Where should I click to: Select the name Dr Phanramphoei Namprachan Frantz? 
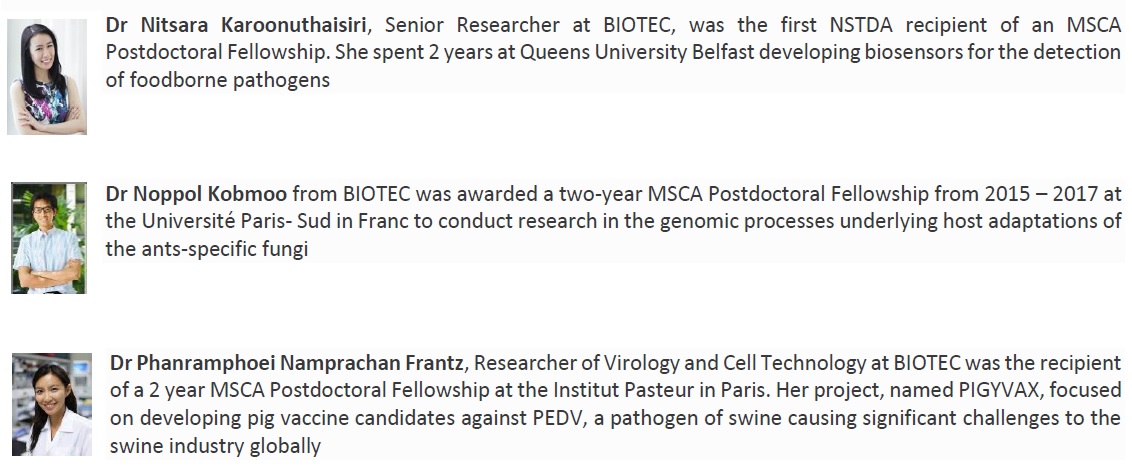pos(287,362)
